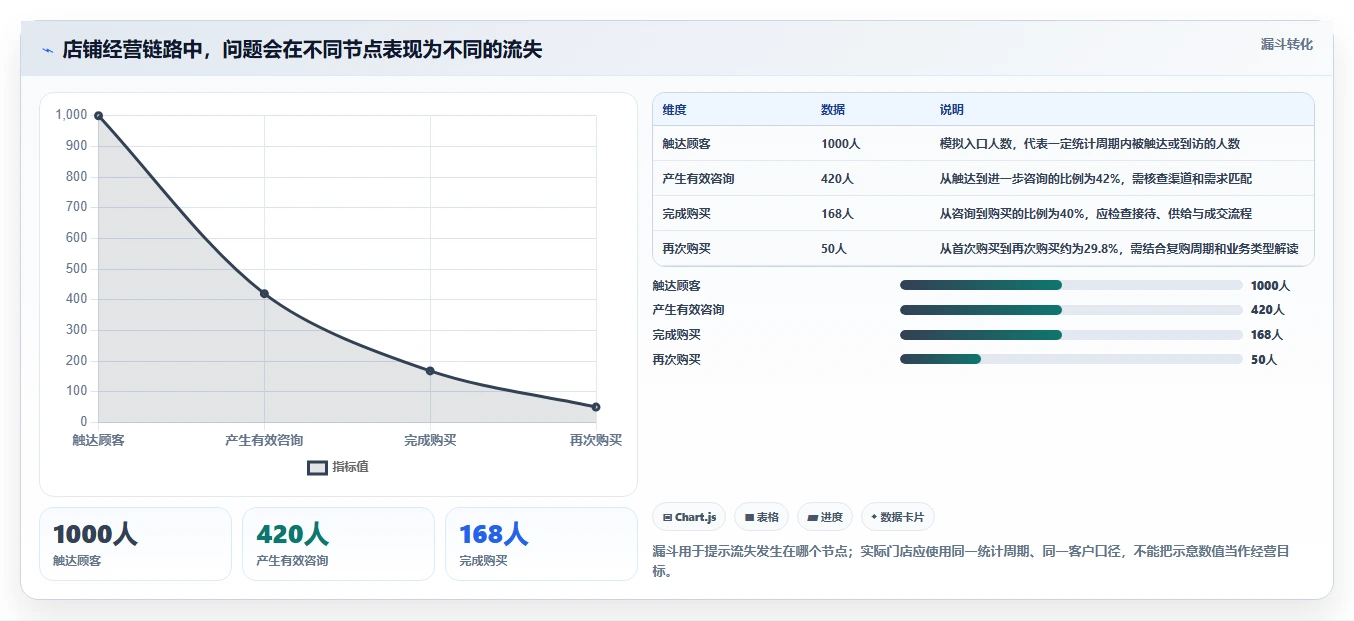
Task: Click the 500 y-axis label
Action: (77, 269)
